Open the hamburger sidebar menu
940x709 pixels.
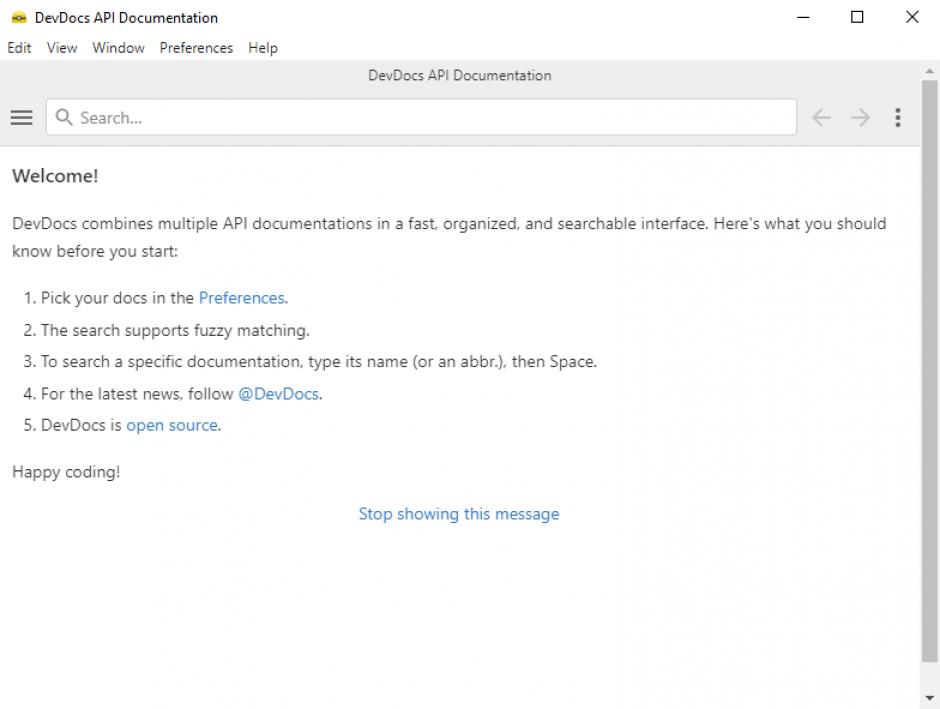(x=22, y=117)
